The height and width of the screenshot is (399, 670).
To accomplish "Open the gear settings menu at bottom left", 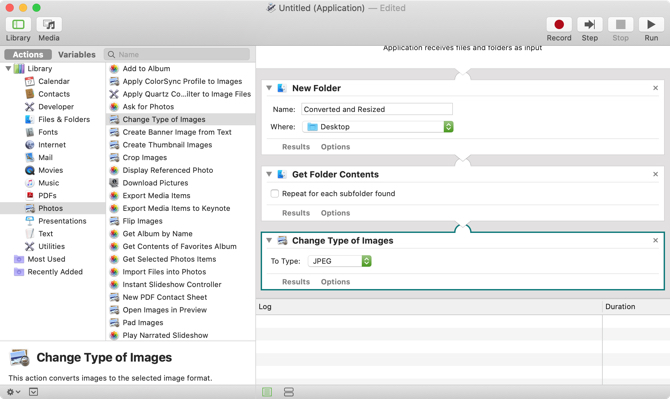I will click(13, 392).
